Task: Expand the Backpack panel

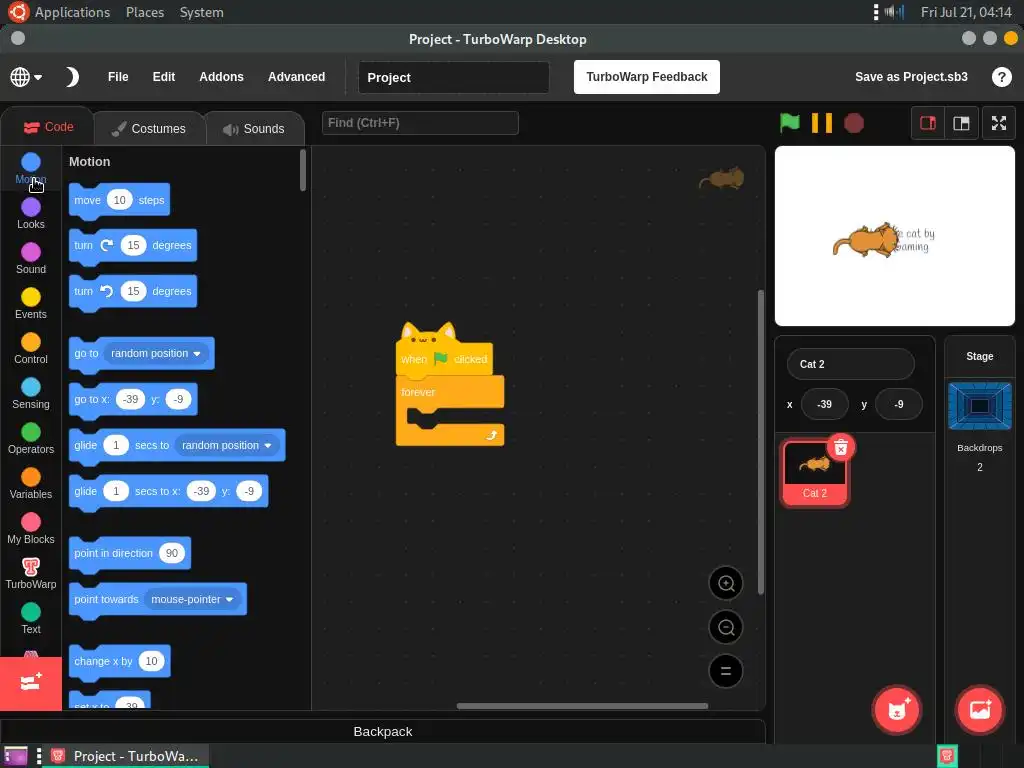Action: [x=383, y=731]
